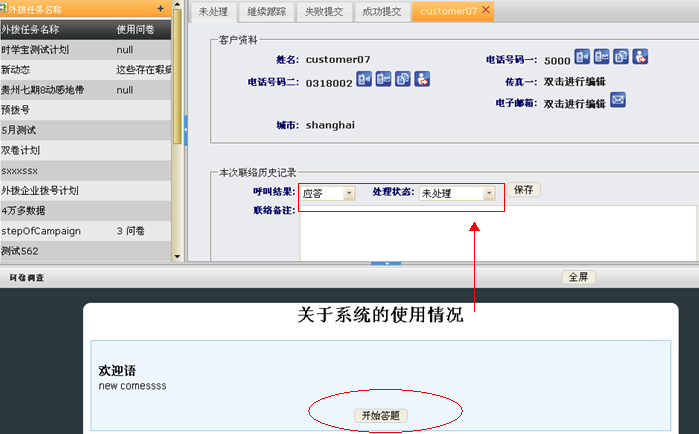Viewport: 699px width, 434px height.
Task: Collapse the left task panel via splitter arrow
Action: pyautogui.click(x=185, y=127)
